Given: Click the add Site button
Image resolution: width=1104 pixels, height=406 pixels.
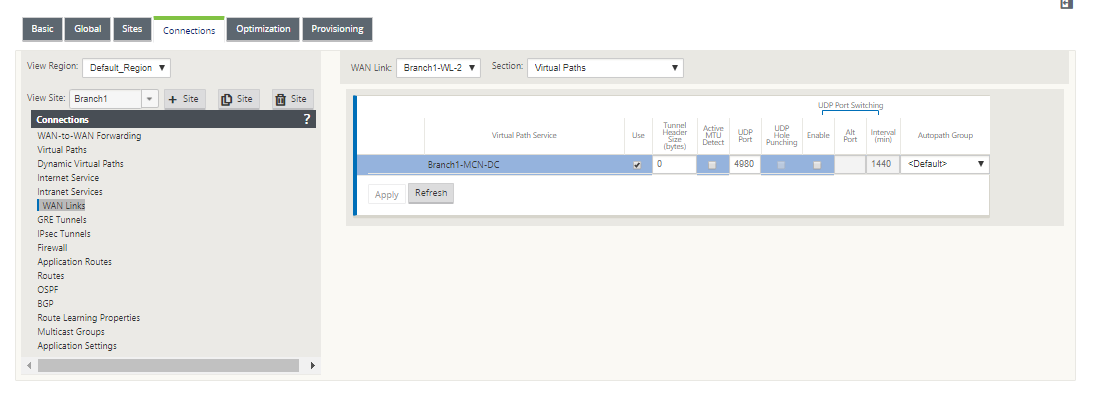Looking at the screenshot, I should tap(185, 99).
